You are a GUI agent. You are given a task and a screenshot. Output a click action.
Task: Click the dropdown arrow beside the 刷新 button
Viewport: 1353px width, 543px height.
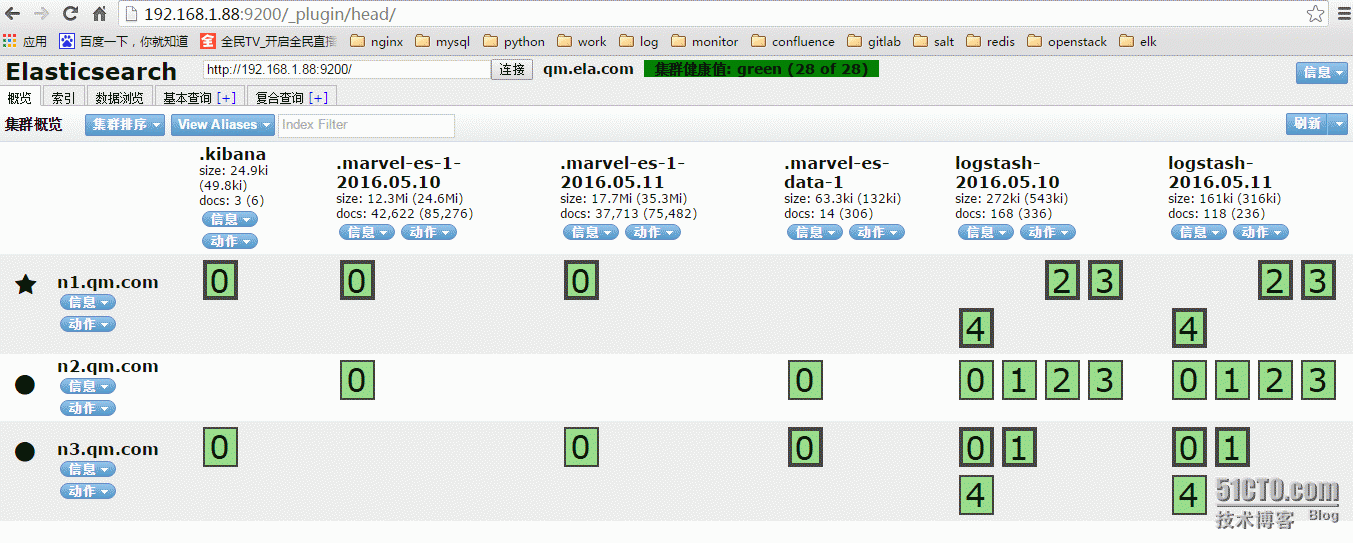pyautogui.click(x=1338, y=123)
